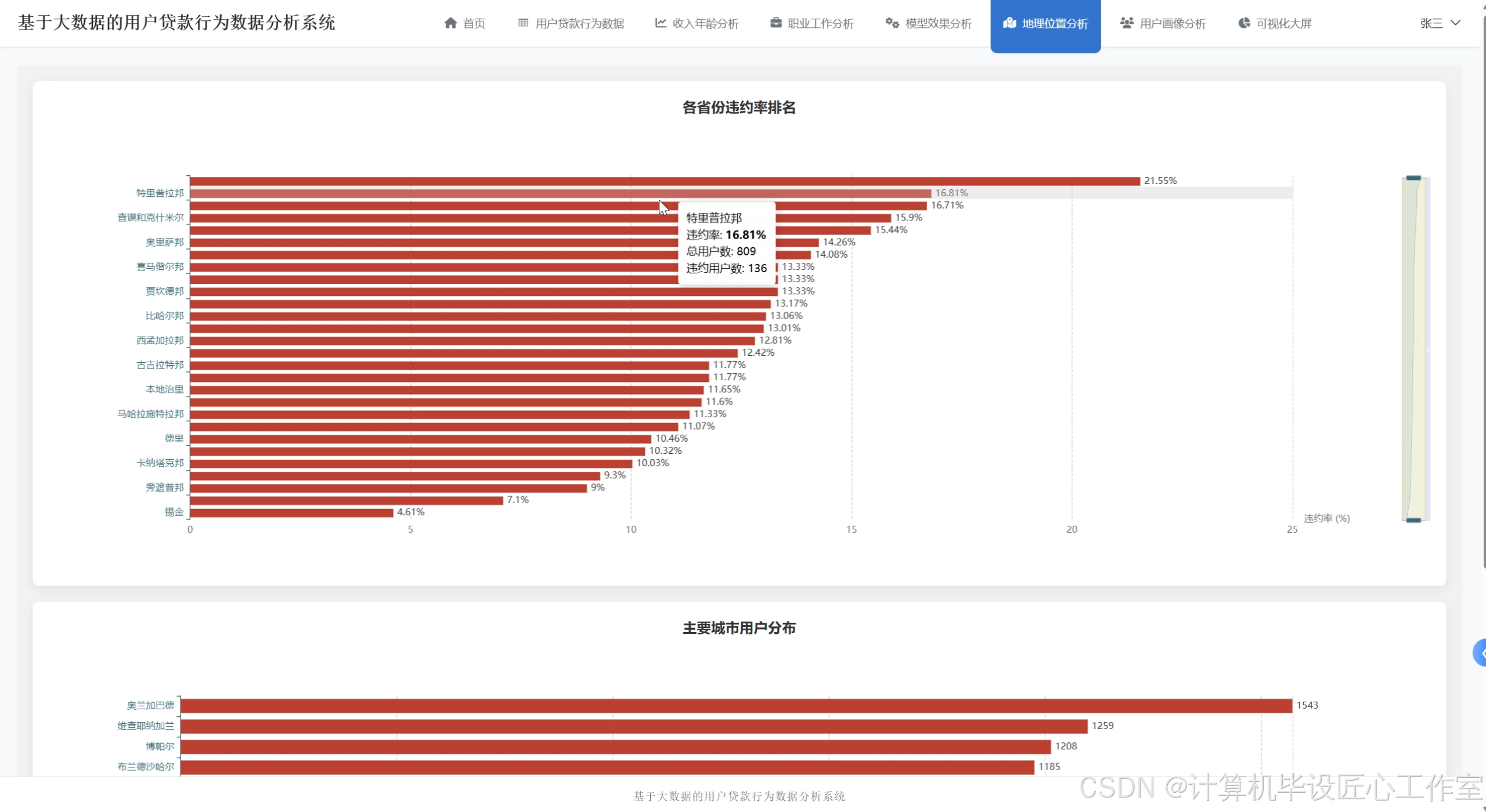Click the 西孟加拉邦 axis label

(160, 340)
